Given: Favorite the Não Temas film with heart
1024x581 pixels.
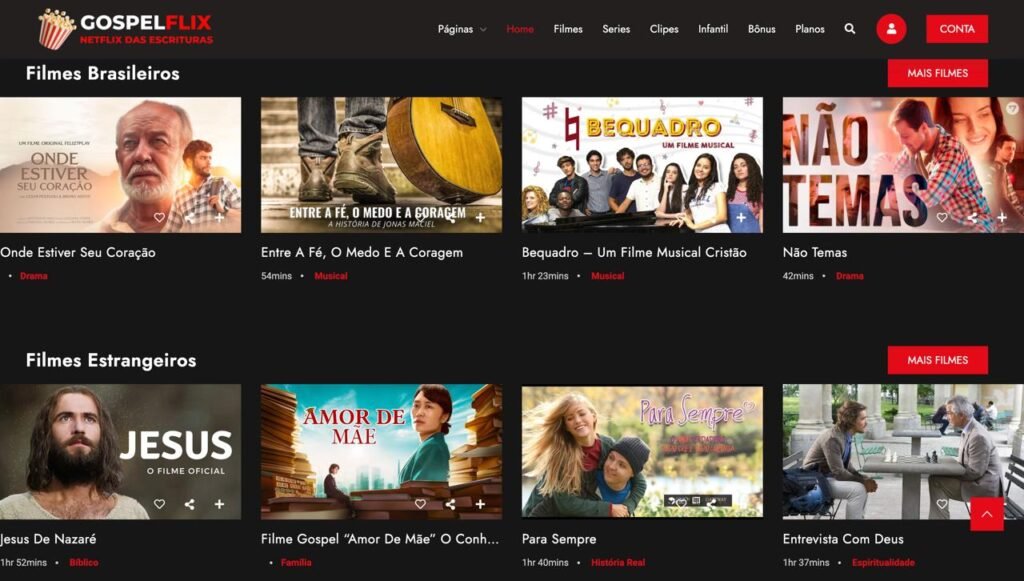Looking at the screenshot, I should 941,217.
